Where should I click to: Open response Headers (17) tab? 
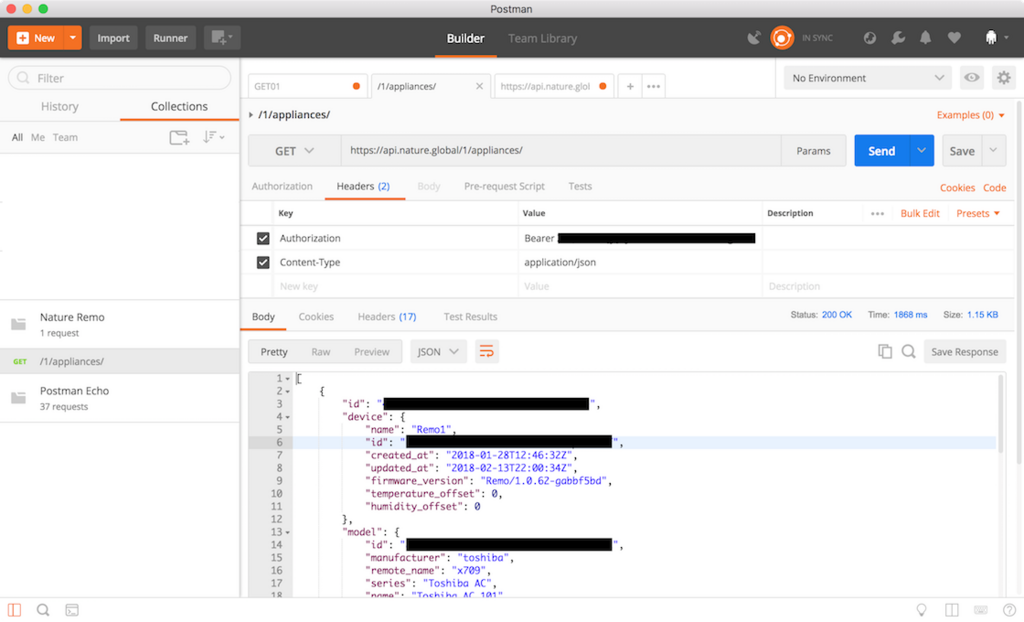pyautogui.click(x=387, y=317)
